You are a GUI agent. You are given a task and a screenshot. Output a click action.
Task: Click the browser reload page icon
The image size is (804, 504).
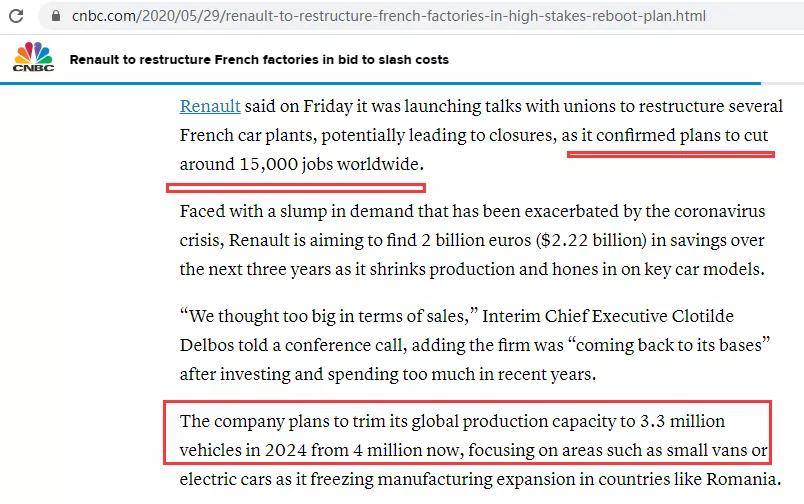pos(16,16)
